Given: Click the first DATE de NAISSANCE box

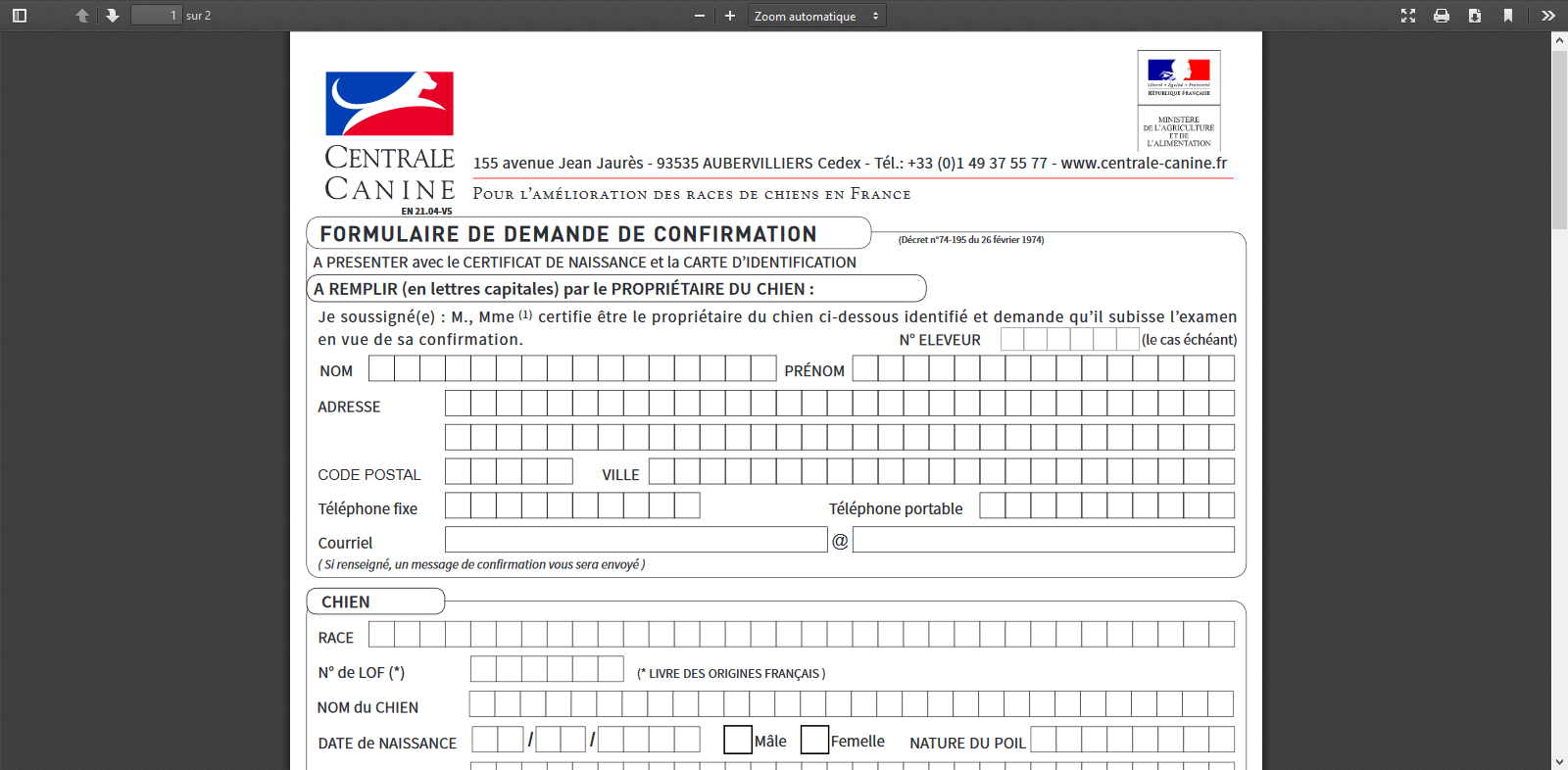Looking at the screenshot, I should [485, 740].
